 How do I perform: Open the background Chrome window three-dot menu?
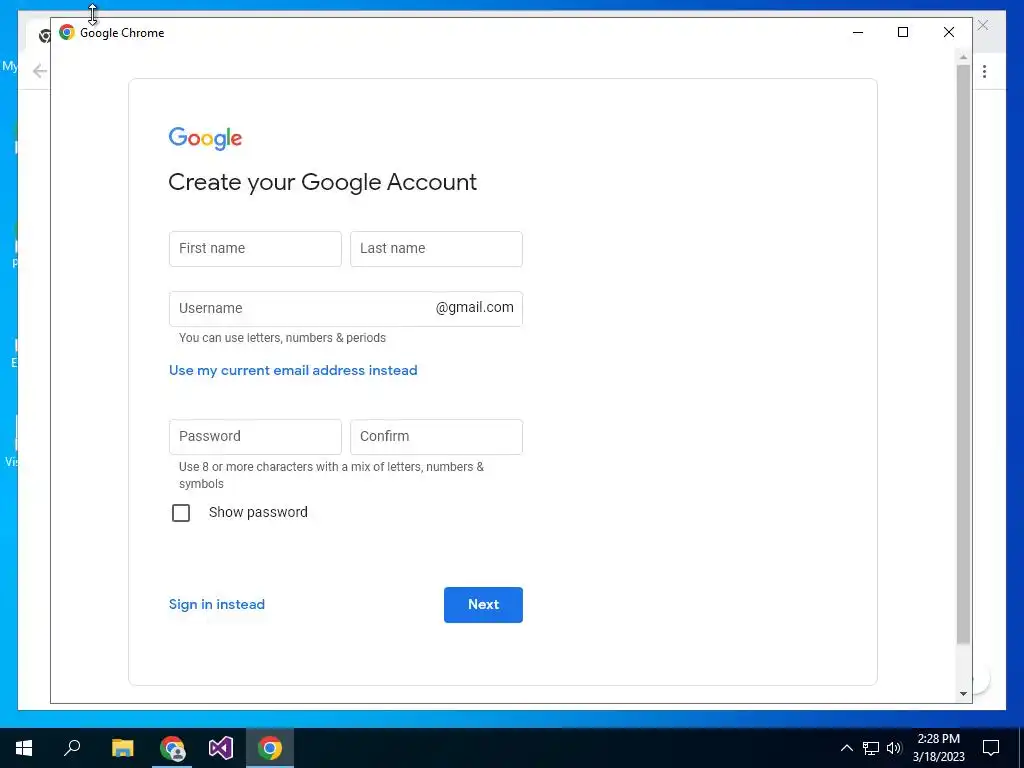point(985,71)
